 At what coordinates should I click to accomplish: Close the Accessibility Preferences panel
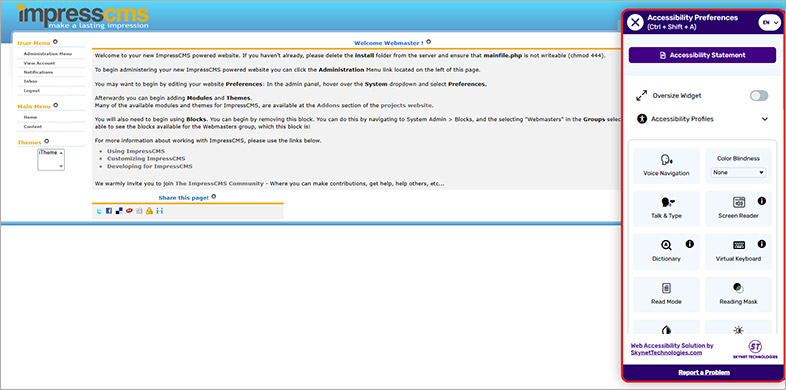pyautogui.click(x=635, y=22)
